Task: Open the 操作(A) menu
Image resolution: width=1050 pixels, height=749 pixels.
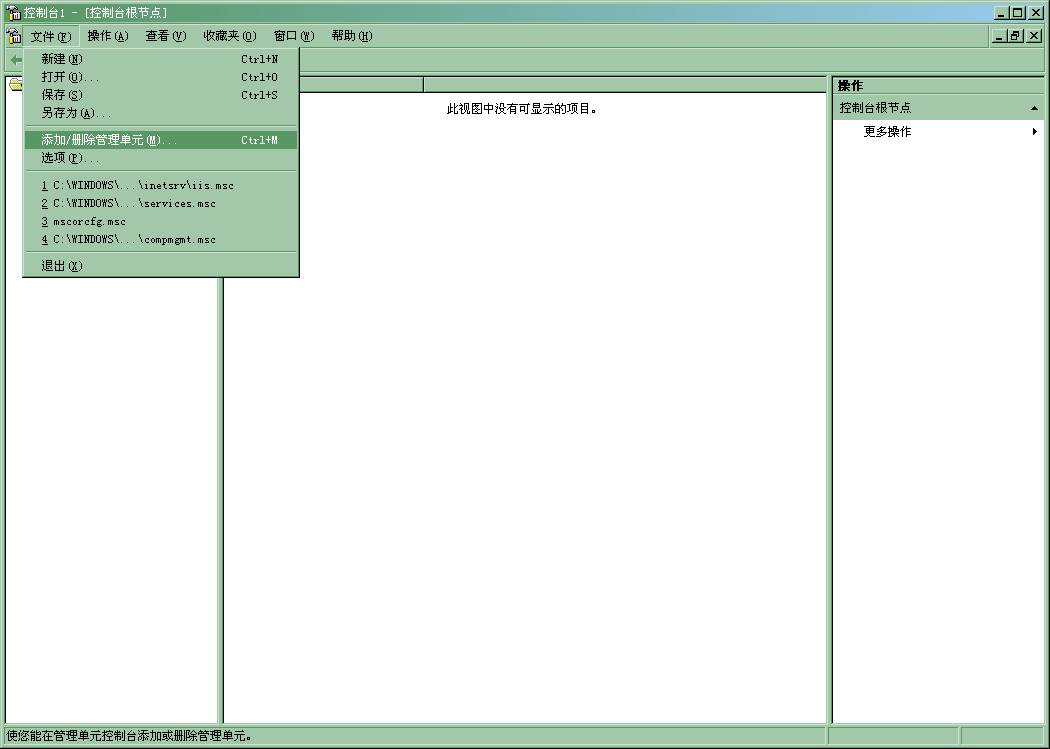Action: [108, 36]
